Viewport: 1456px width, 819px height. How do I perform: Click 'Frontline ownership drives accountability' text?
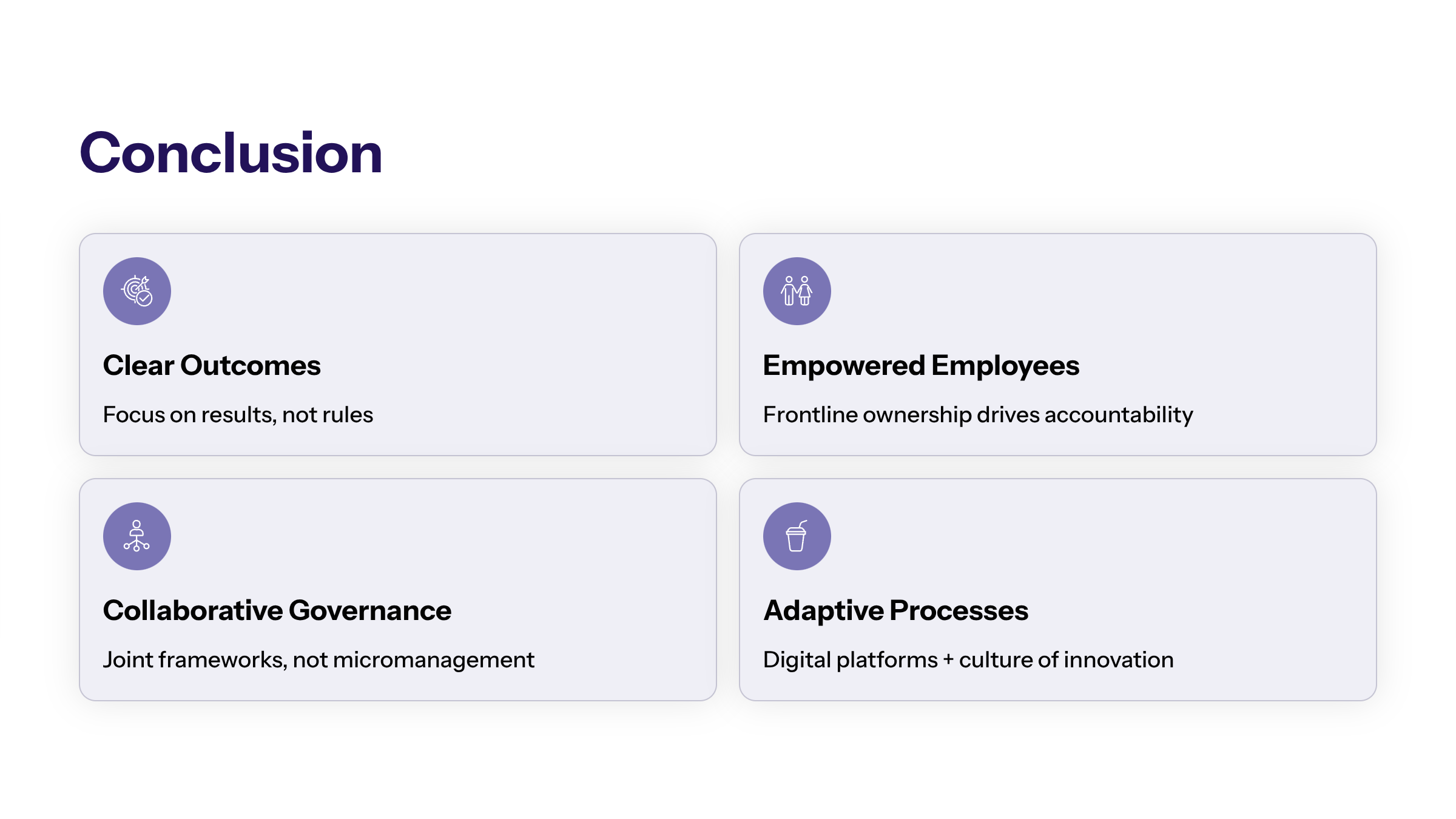[x=978, y=415]
